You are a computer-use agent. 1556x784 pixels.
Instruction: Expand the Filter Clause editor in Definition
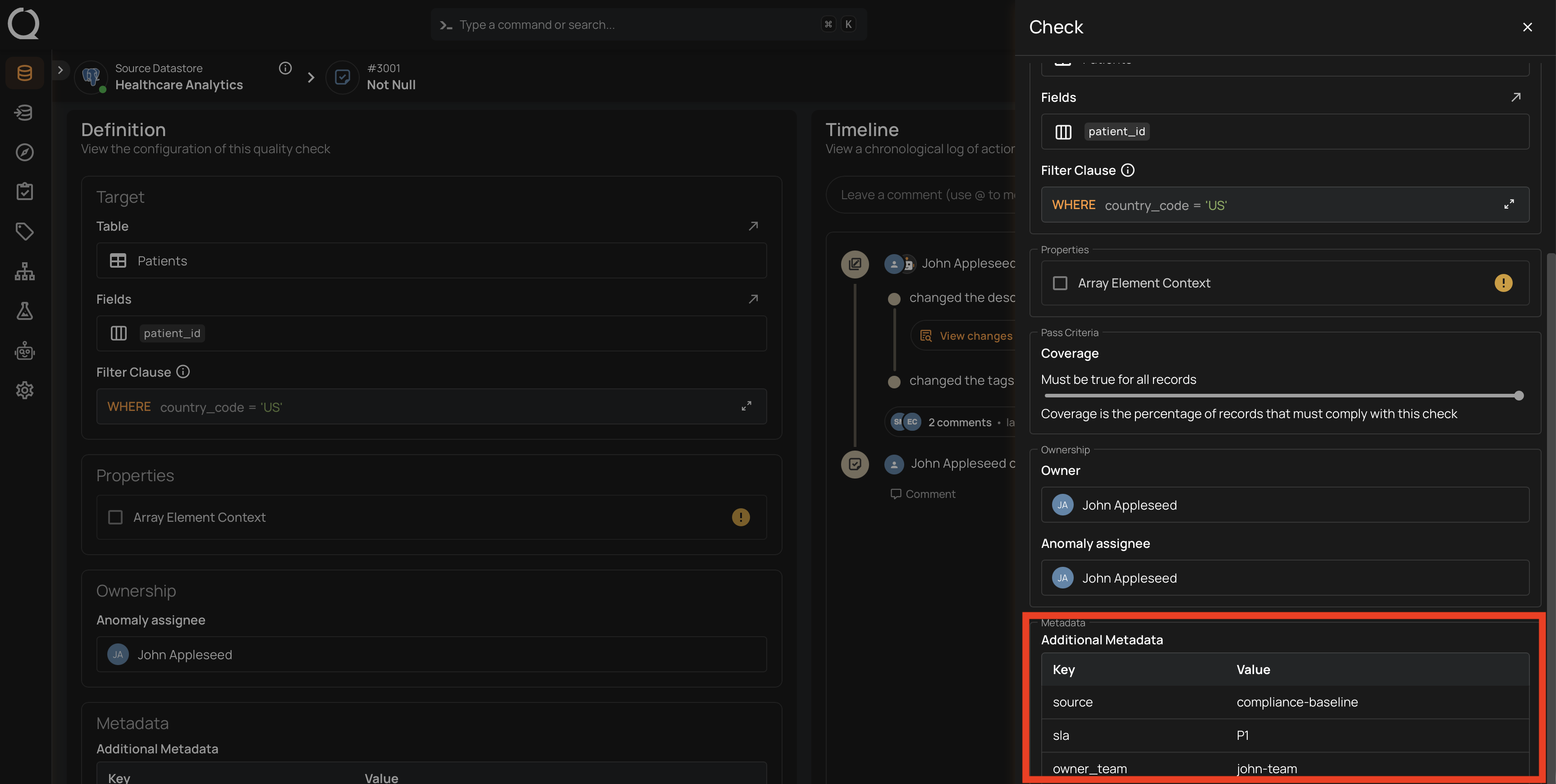(x=746, y=406)
